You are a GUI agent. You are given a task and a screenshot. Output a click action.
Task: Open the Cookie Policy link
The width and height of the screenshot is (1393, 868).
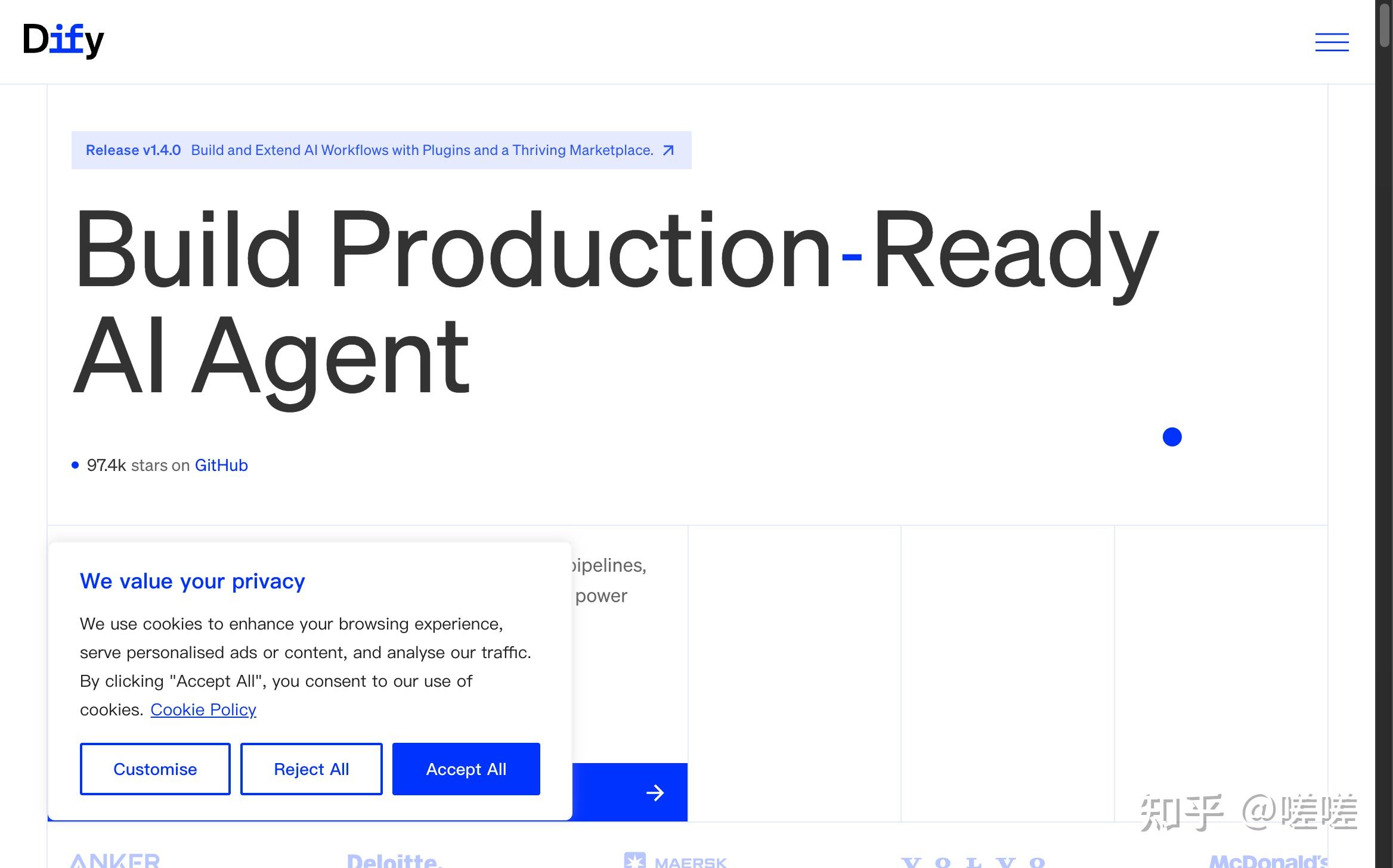click(x=203, y=709)
